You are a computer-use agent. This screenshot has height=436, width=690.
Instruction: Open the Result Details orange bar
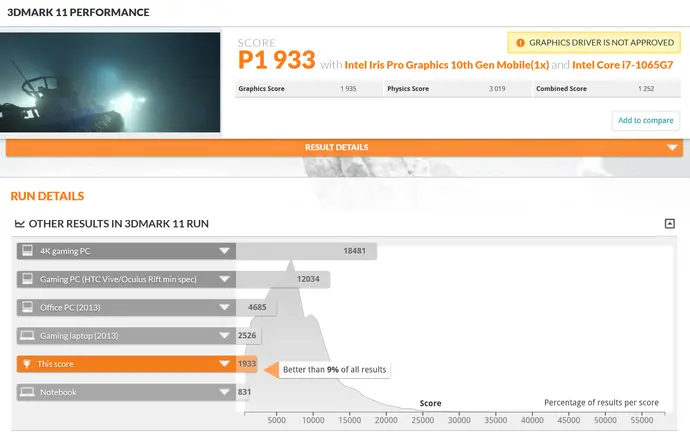click(344, 147)
